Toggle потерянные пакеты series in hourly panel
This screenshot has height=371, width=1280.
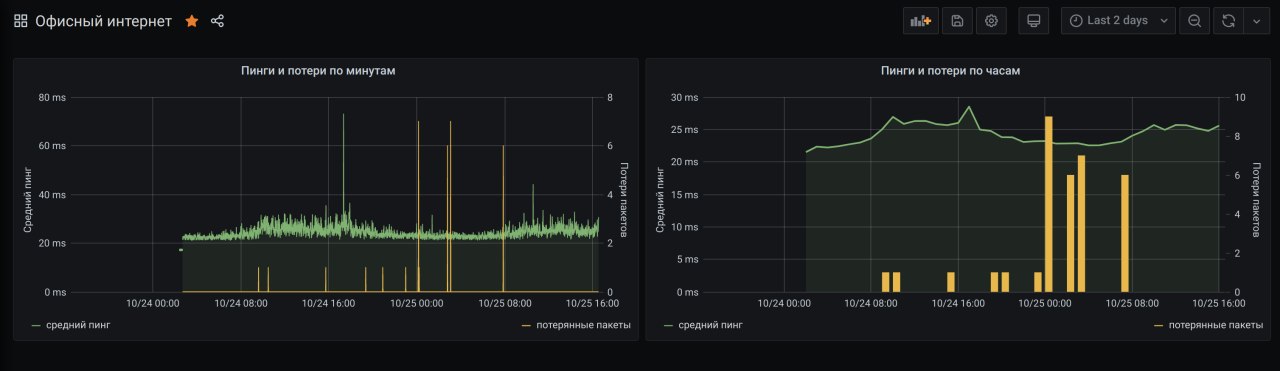[x=1216, y=325]
